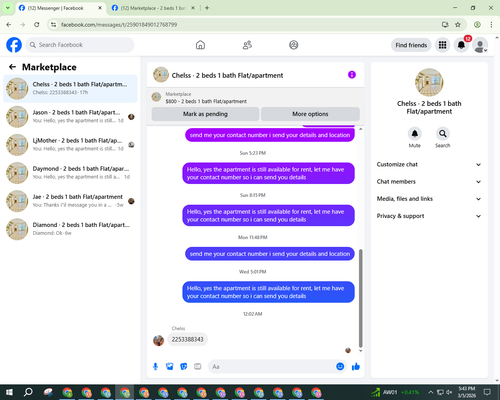This screenshot has width=500, height=400.
Task: Click the chat message scrollbar thumb
Action: pos(360,298)
